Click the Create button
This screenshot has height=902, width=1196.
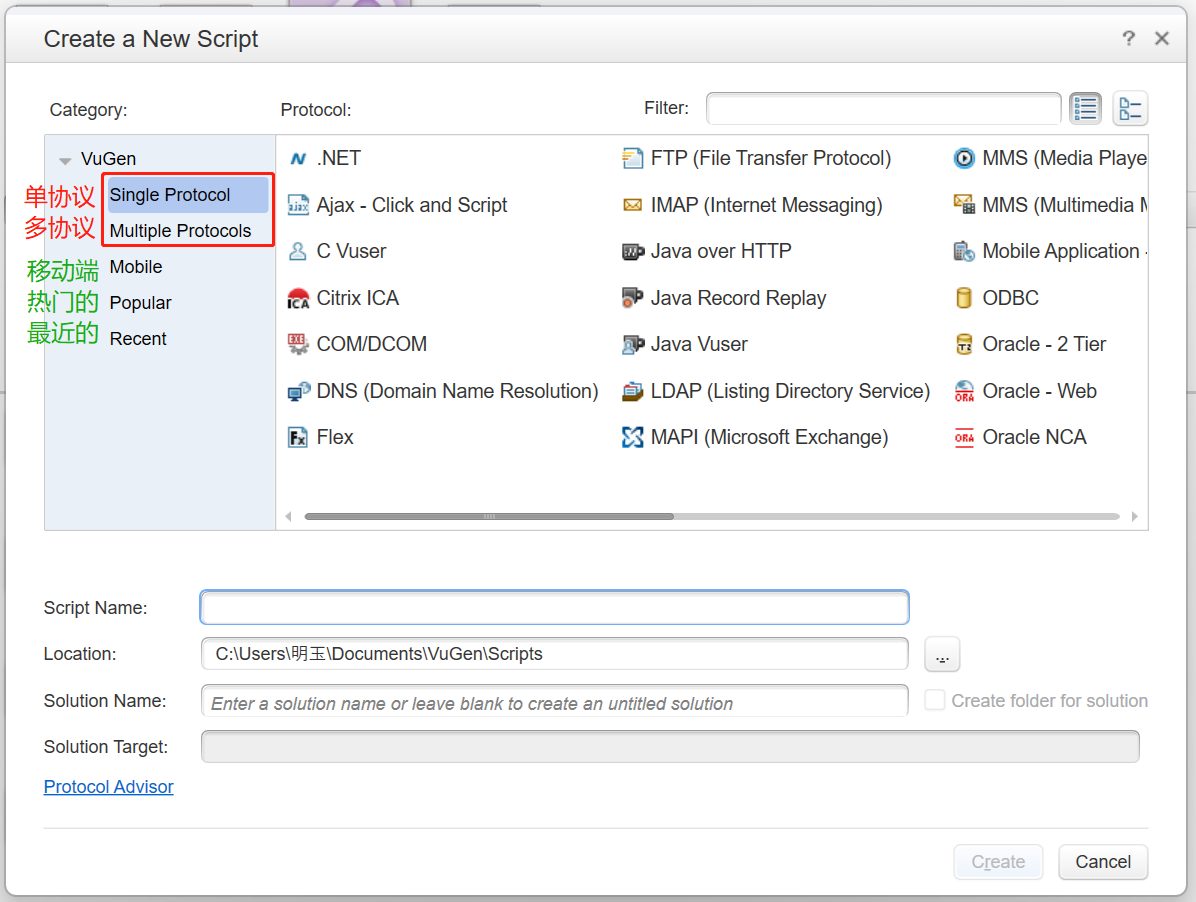(x=998, y=862)
